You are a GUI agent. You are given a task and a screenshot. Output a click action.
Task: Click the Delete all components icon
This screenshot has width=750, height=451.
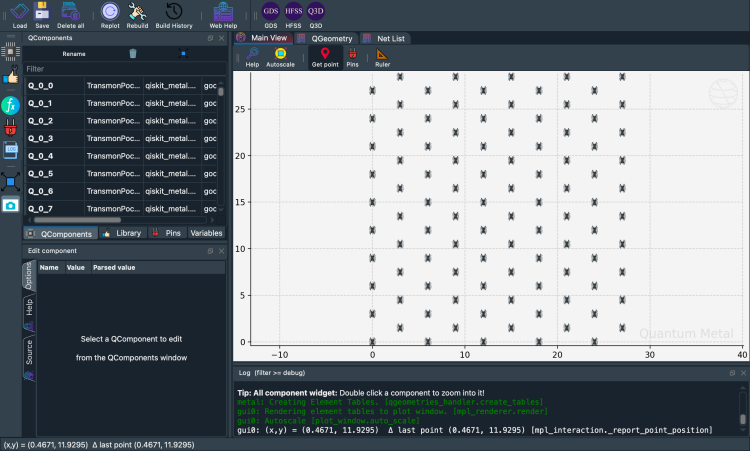[x=70, y=15]
